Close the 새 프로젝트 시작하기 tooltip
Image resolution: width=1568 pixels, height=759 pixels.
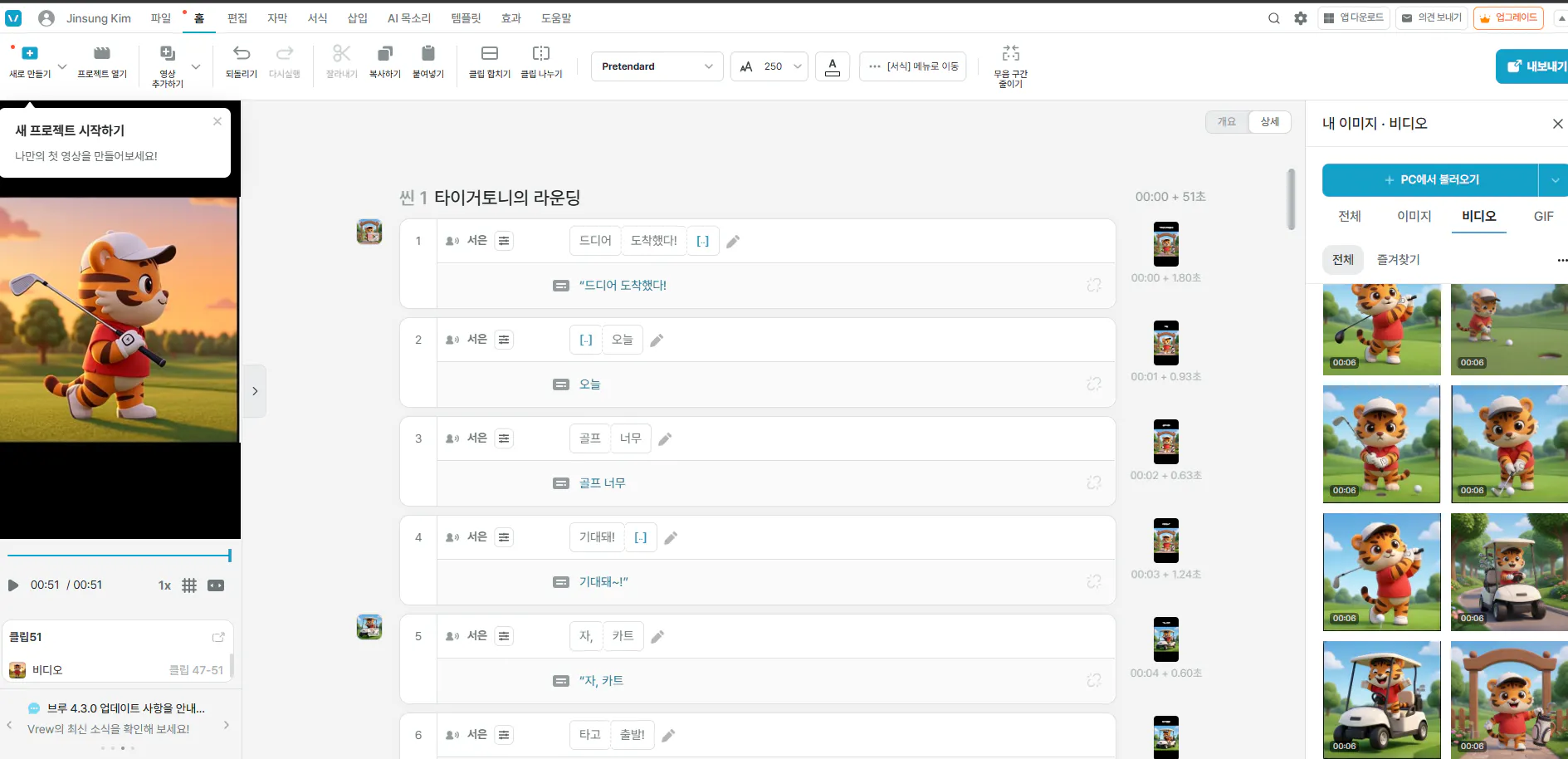[217, 121]
